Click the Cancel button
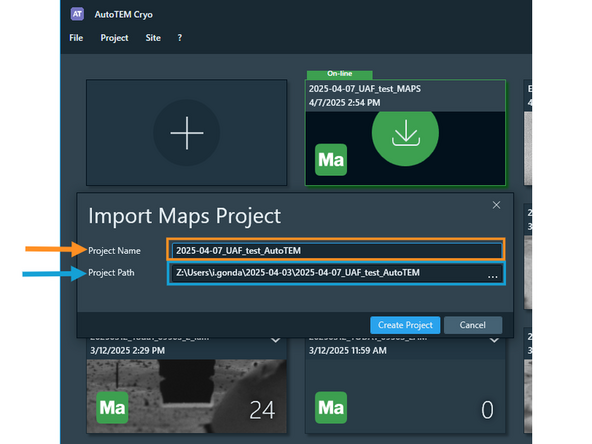The width and height of the screenshot is (592, 444). [x=473, y=325]
